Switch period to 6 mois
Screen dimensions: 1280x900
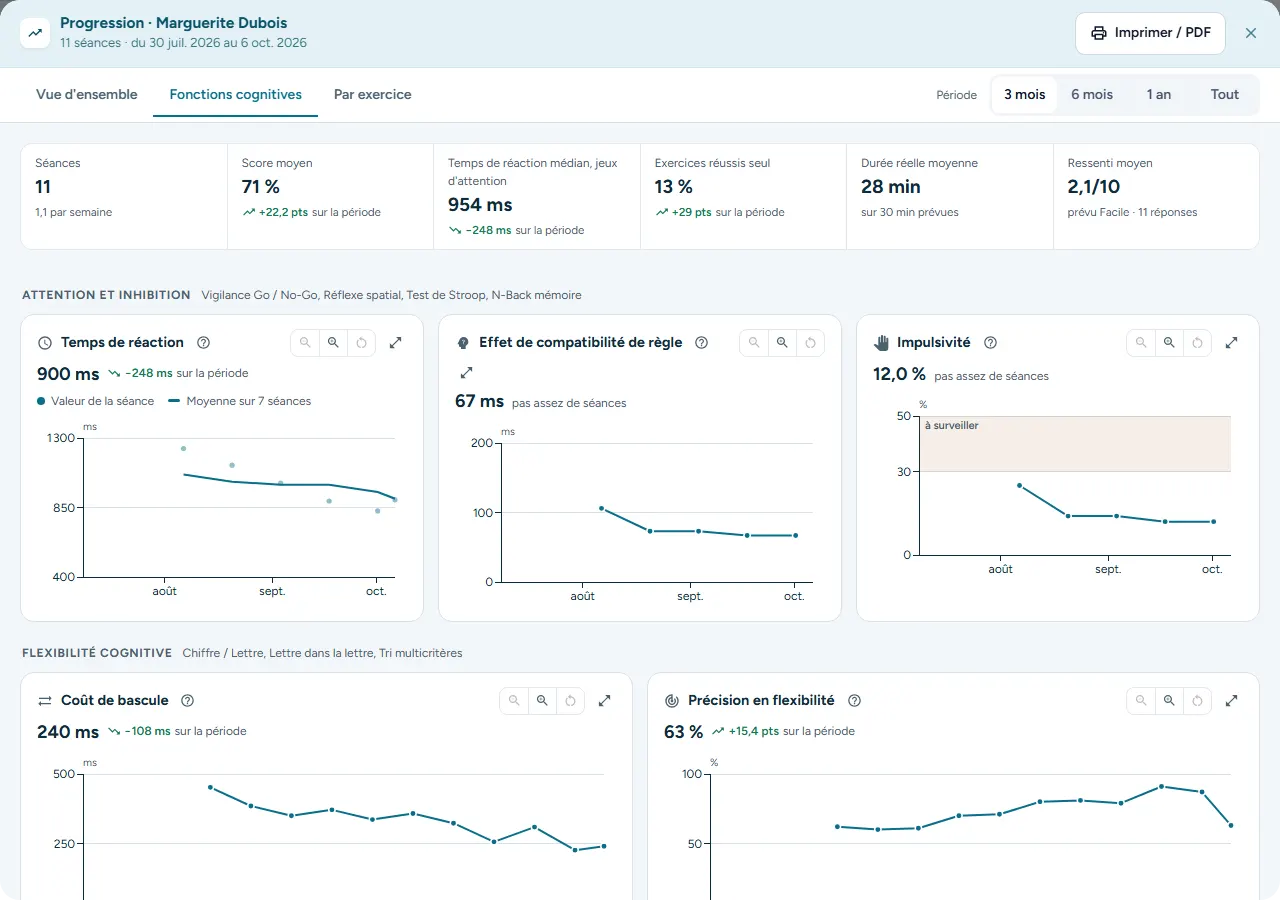point(1092,95)
